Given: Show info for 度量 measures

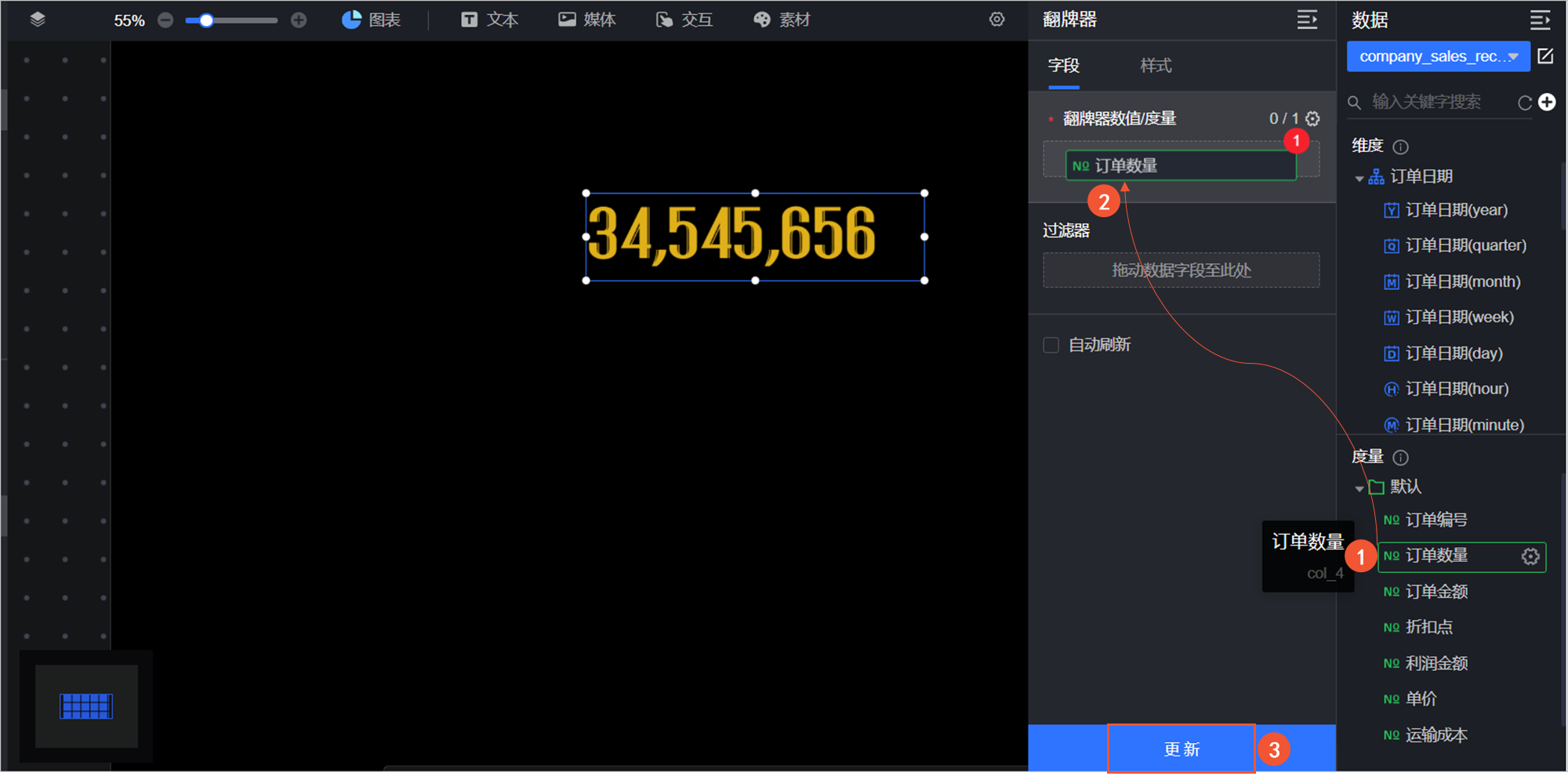Looking at the screenshot, I should 1400,457.
